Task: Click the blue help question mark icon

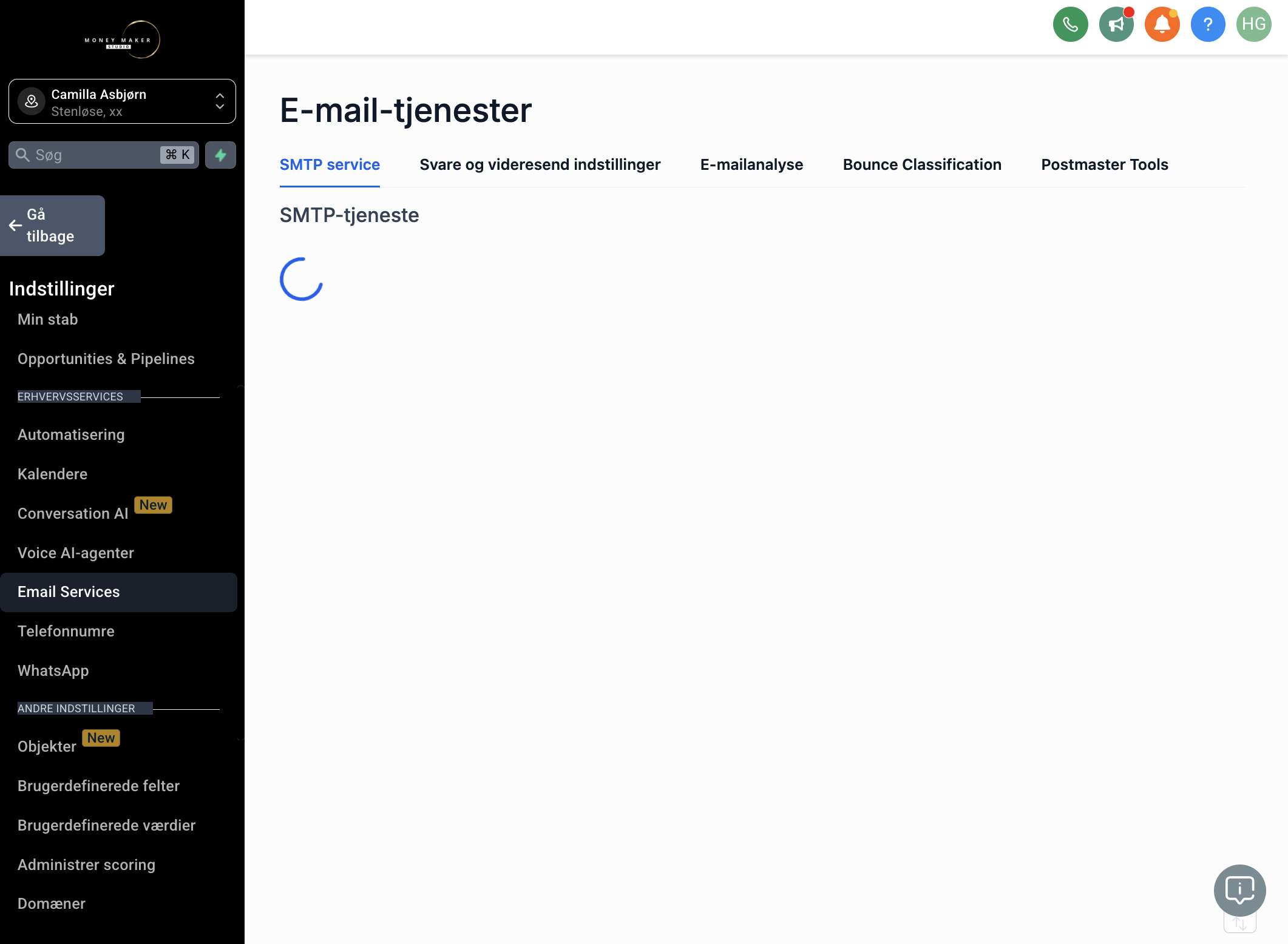Action: (x=1208, y=24)
